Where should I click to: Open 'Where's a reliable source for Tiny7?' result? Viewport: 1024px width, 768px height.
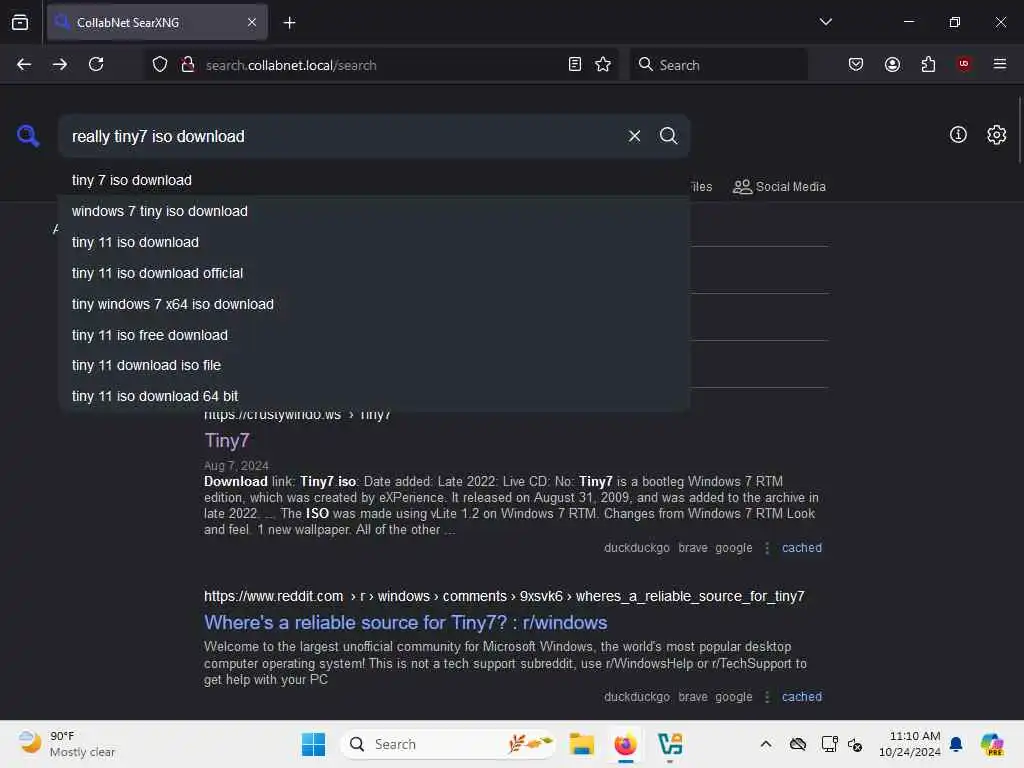tap(406, 622)
